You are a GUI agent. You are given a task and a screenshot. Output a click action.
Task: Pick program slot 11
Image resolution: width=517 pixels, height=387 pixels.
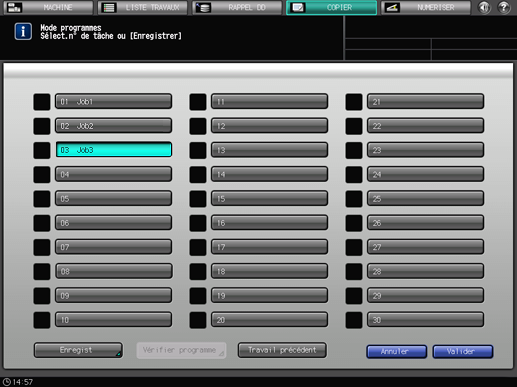pos(269,102)
